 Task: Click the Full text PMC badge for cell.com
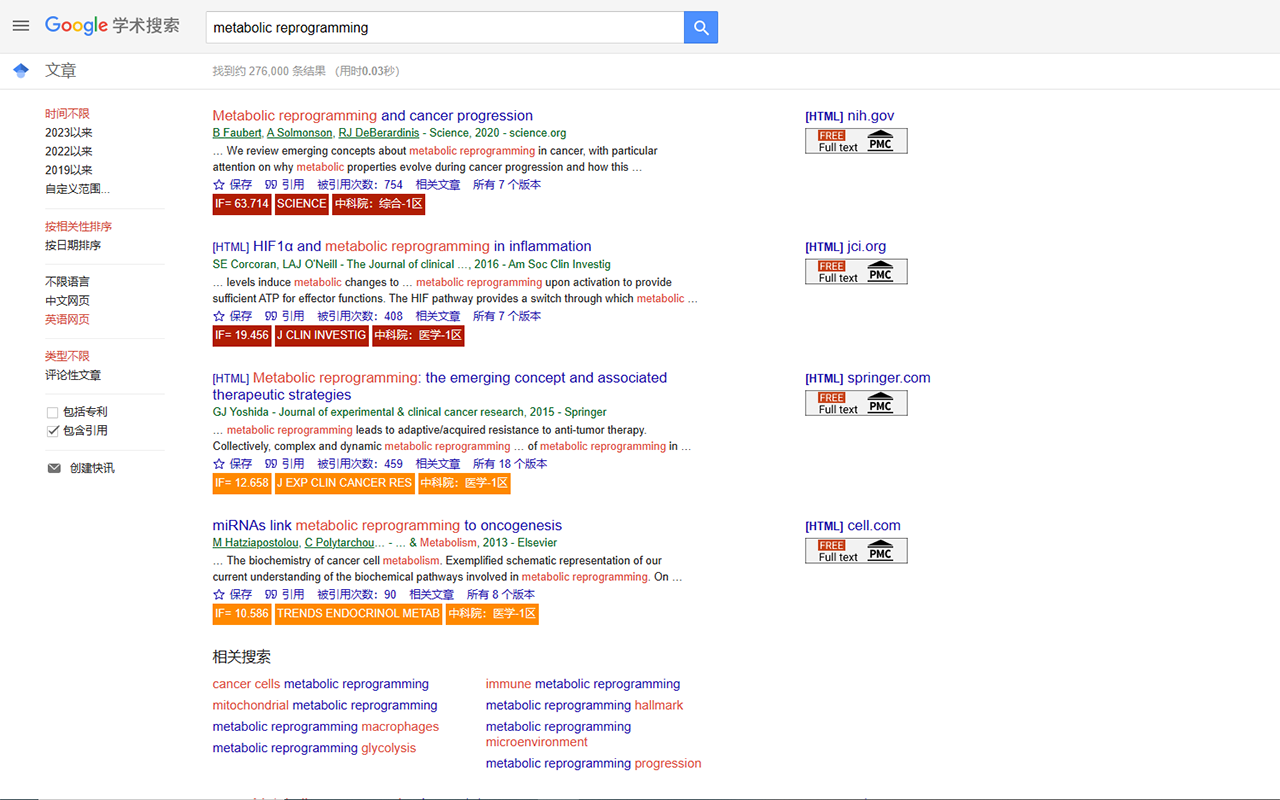coord(856,550)
